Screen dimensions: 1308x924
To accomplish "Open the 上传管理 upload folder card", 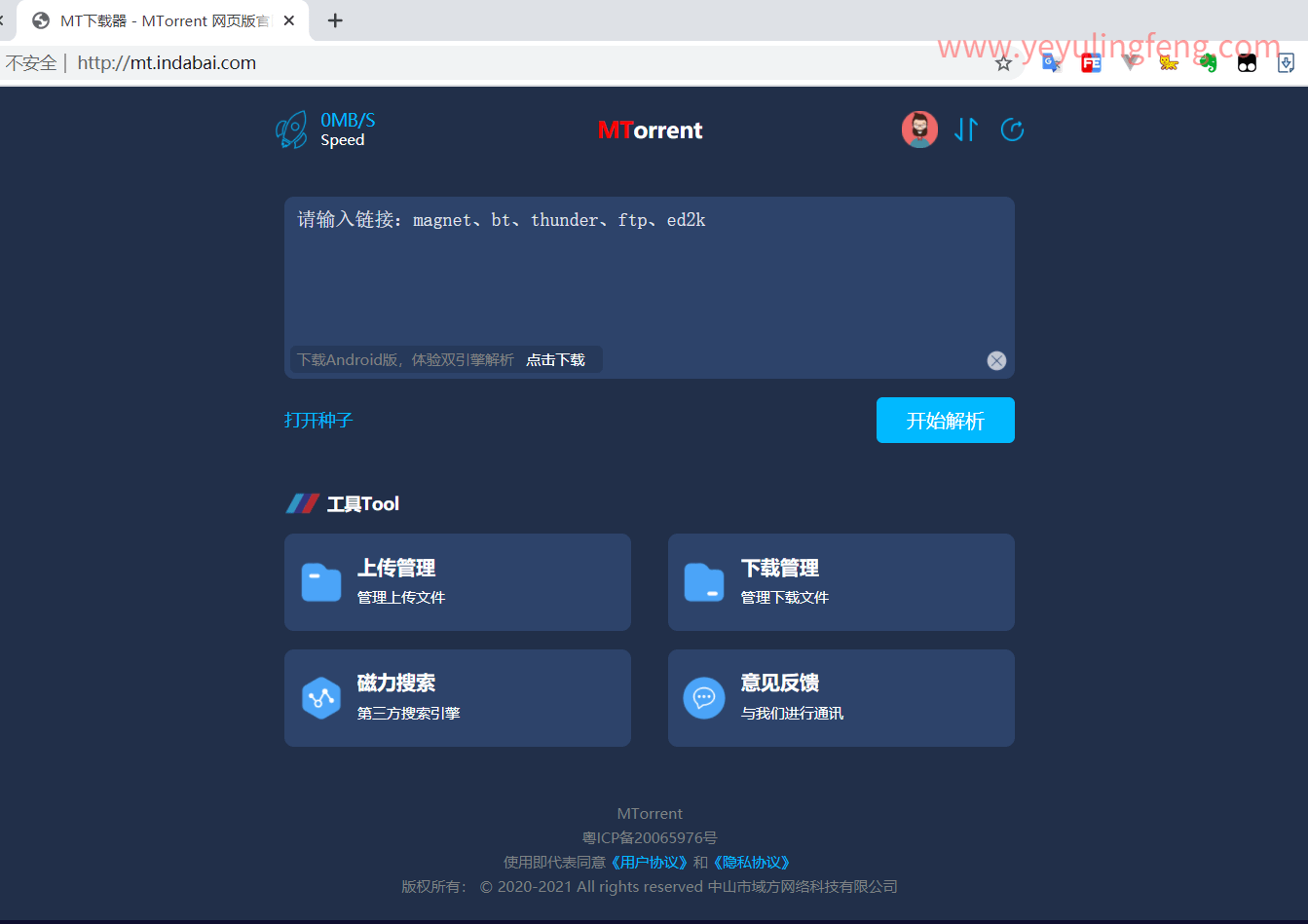I will pyautogui.click(x=458, y=582).
